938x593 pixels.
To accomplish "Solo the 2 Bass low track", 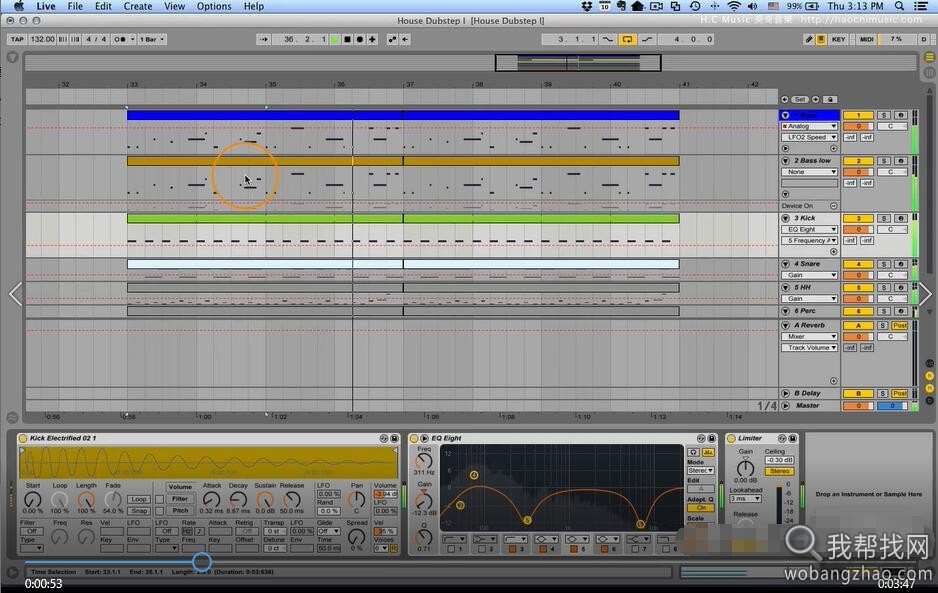I will click(884, 161).
